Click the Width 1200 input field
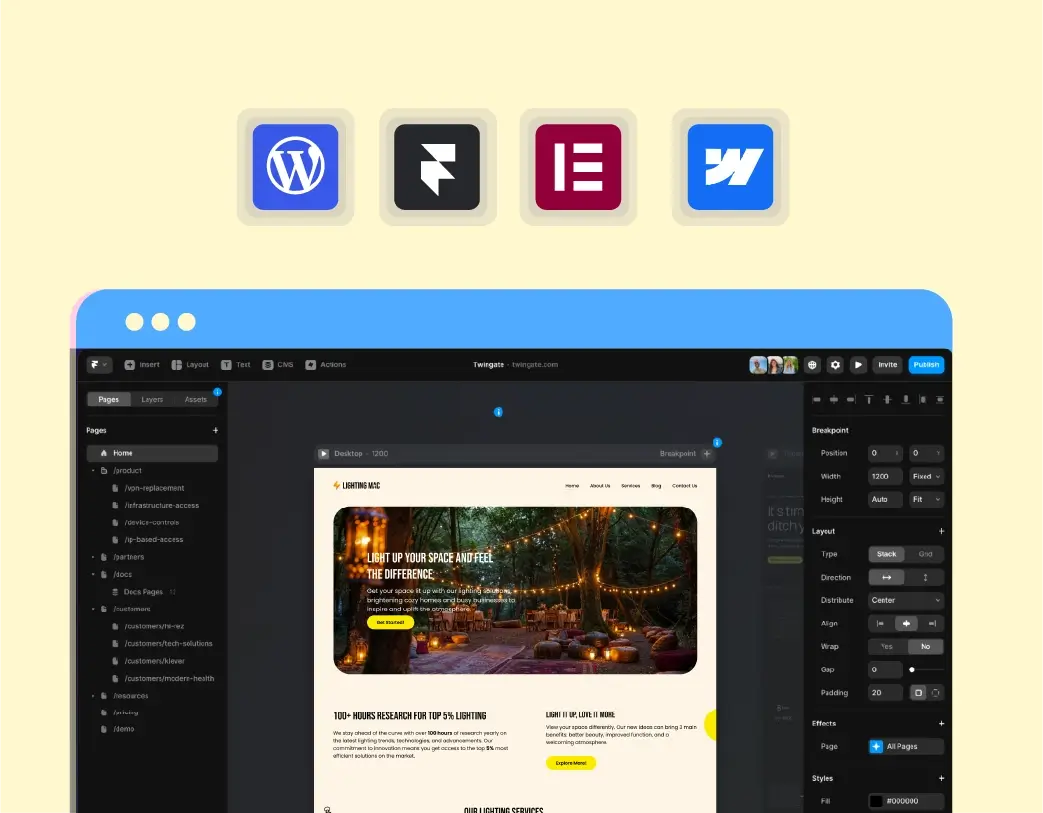This screenshot has height=813, width=1043. (885, 476)
